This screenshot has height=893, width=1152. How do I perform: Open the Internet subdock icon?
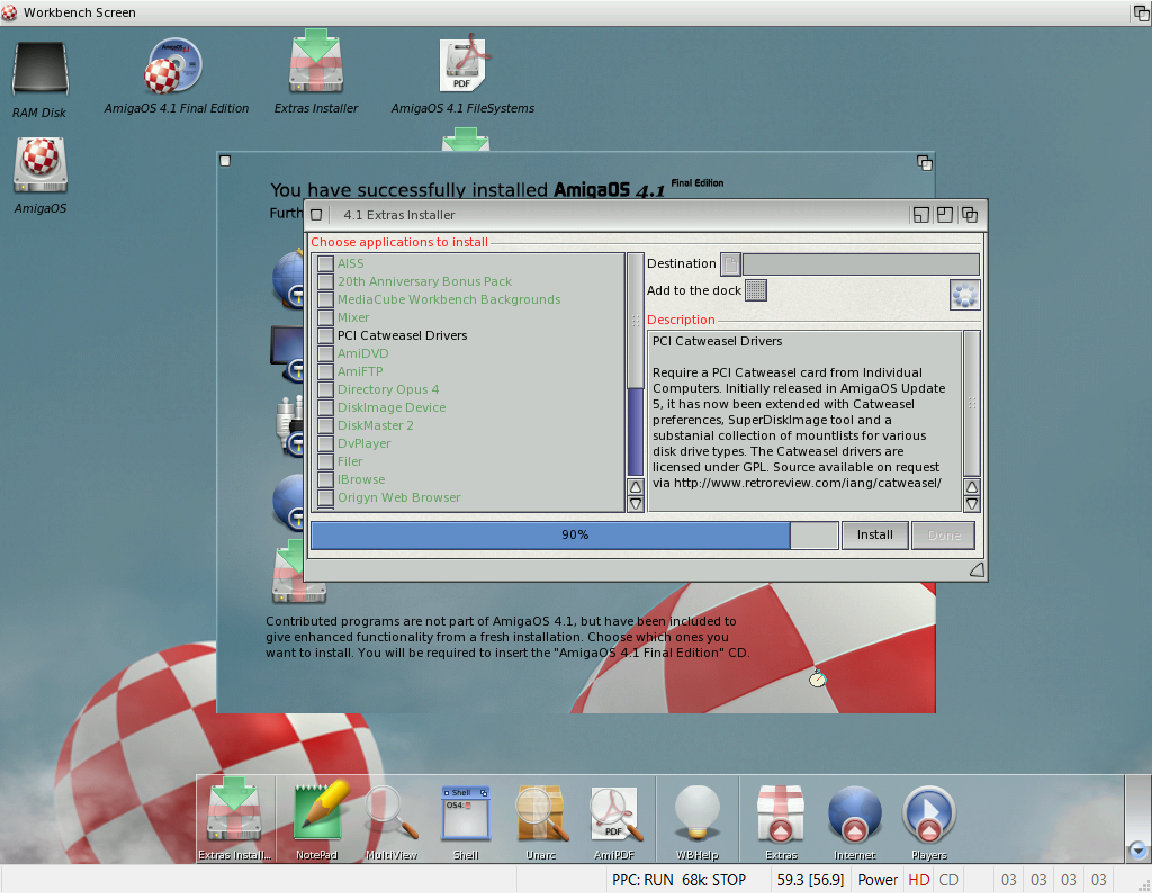click(x=854, y=814)
